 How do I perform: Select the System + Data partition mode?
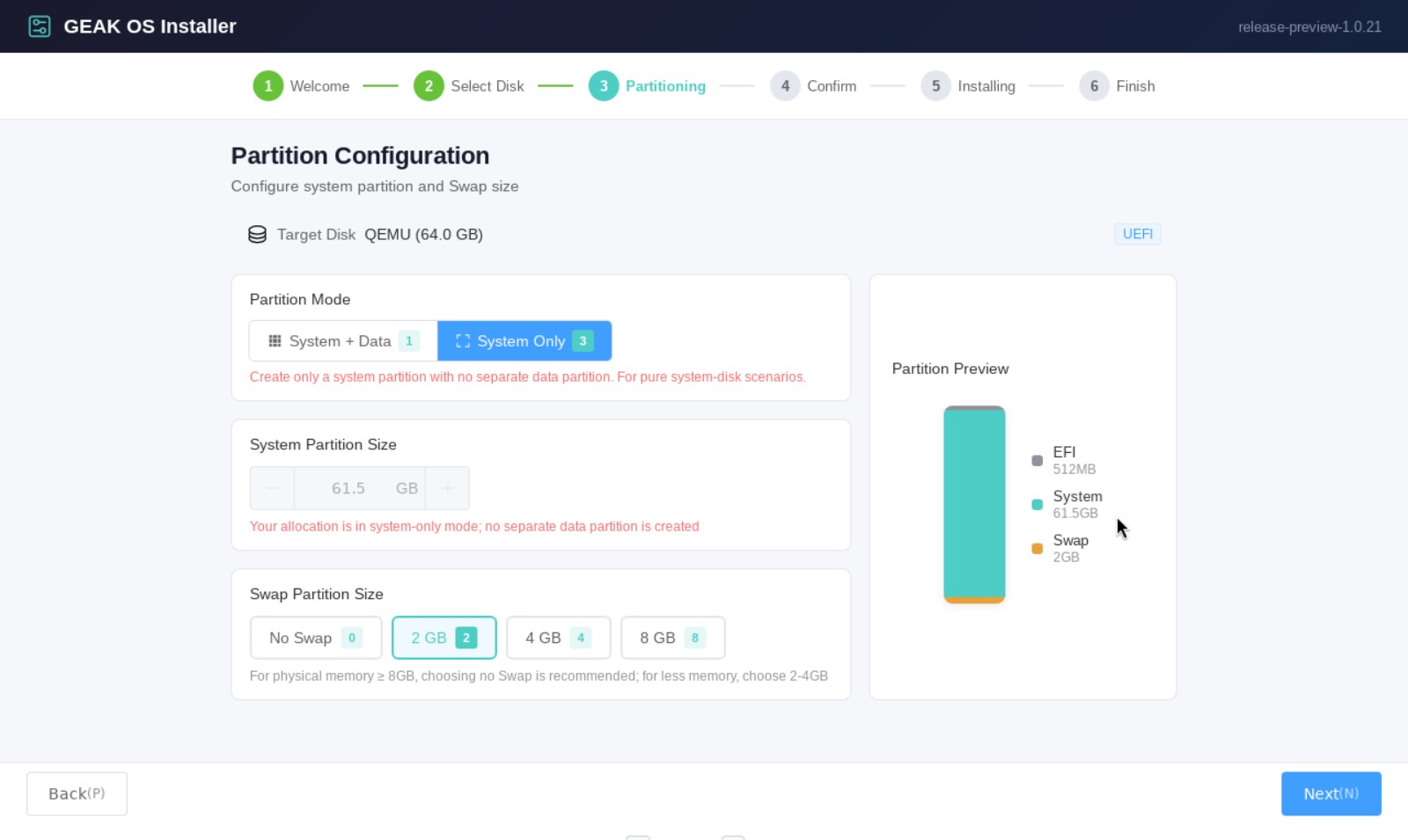(343, 341)
